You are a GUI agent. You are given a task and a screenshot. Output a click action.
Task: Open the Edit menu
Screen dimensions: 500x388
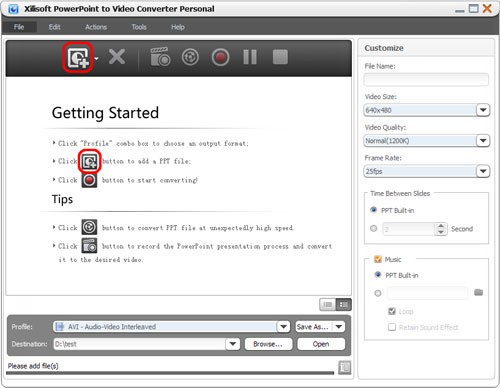coord(54,27)
